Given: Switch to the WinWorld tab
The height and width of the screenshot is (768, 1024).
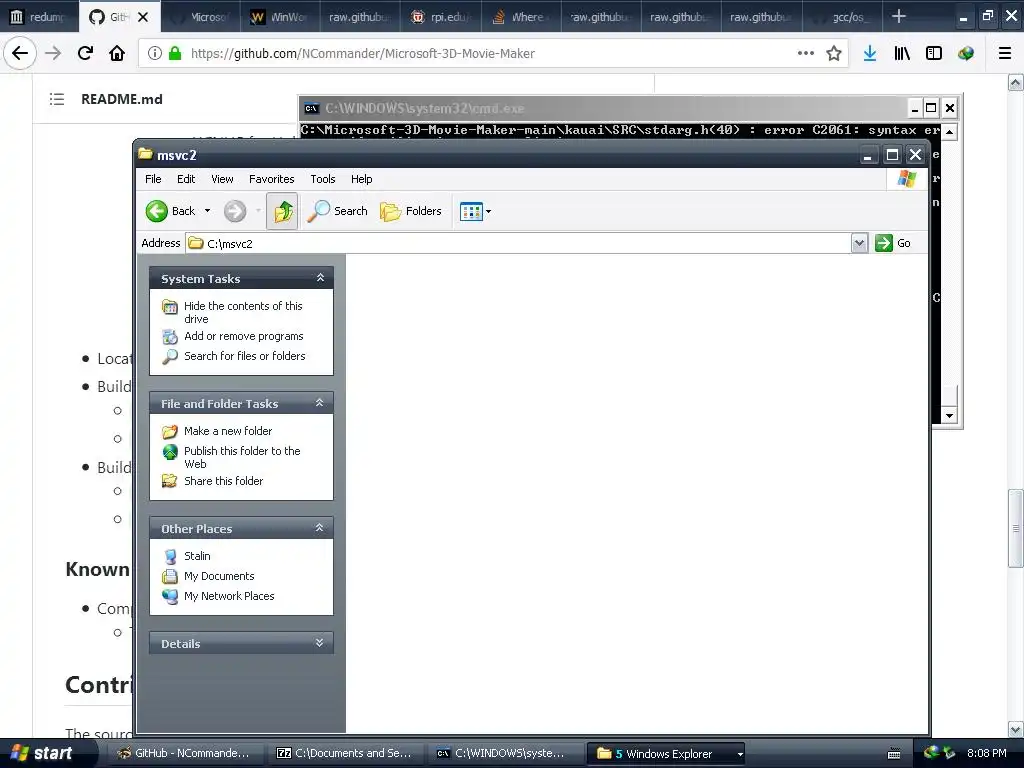Looking at the screenshot, I should point(281,17).
